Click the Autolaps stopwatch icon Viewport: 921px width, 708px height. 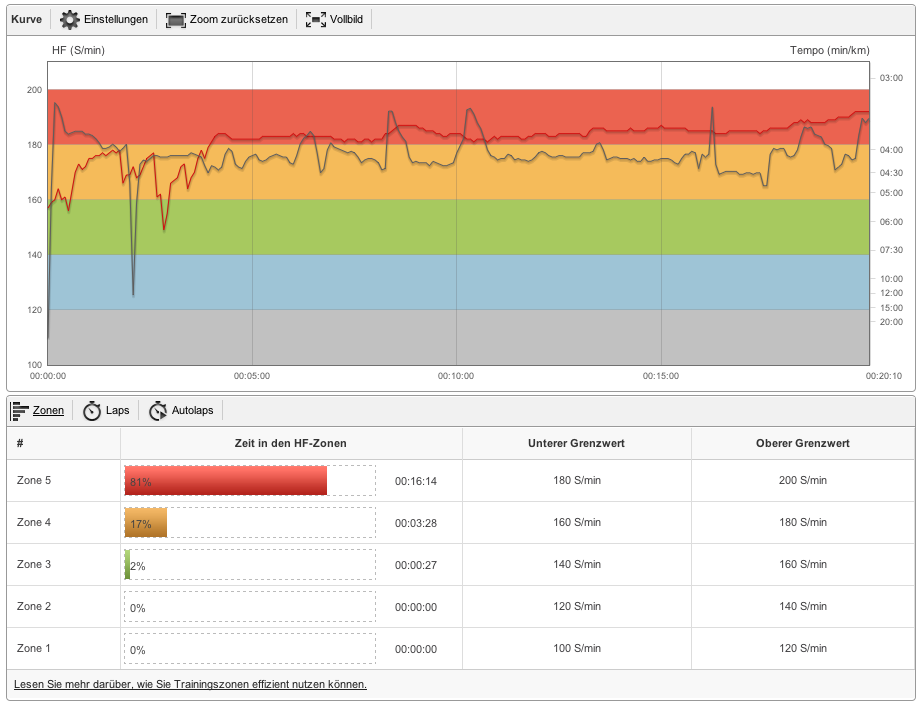click(158, 410)
